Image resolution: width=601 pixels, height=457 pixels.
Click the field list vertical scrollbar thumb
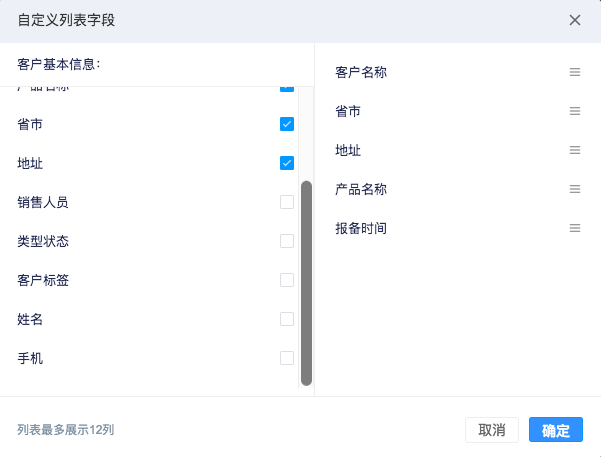tap(306, 283)
